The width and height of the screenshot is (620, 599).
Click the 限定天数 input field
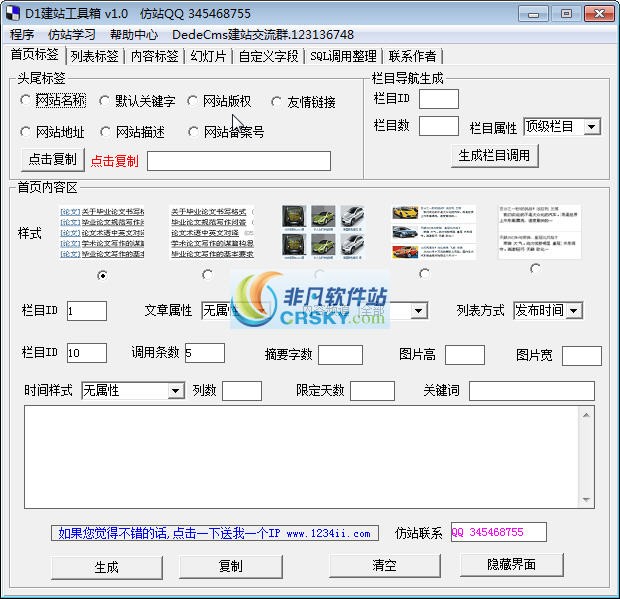click(372, 391)
